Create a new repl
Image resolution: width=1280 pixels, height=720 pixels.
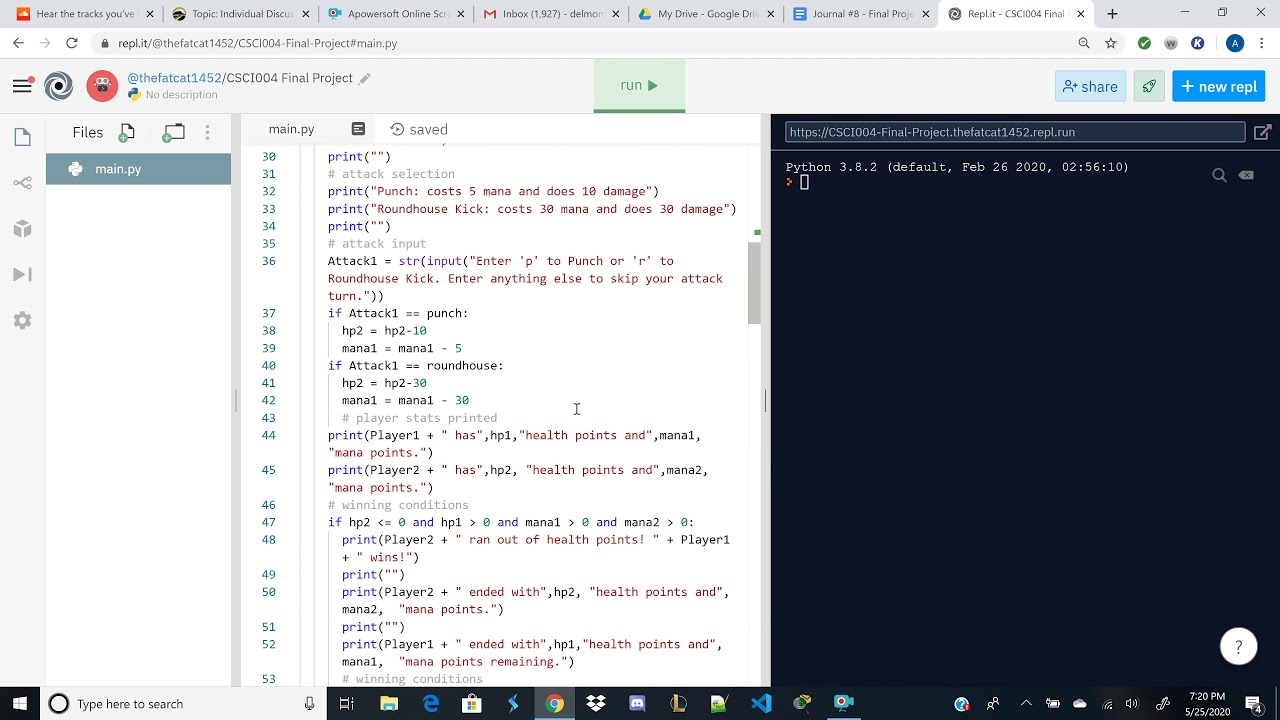(x=1219, y=86)
